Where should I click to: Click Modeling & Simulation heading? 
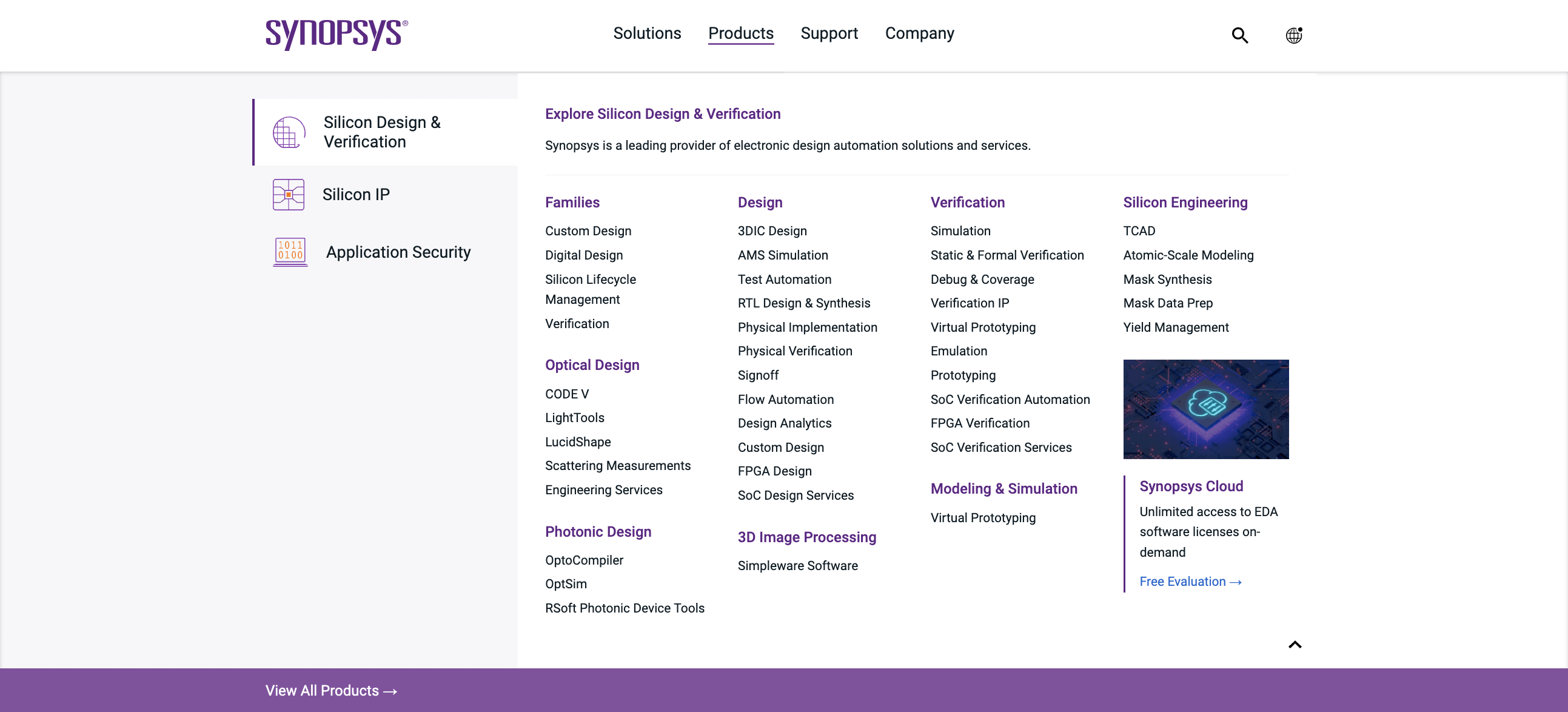coord(1003,488)
